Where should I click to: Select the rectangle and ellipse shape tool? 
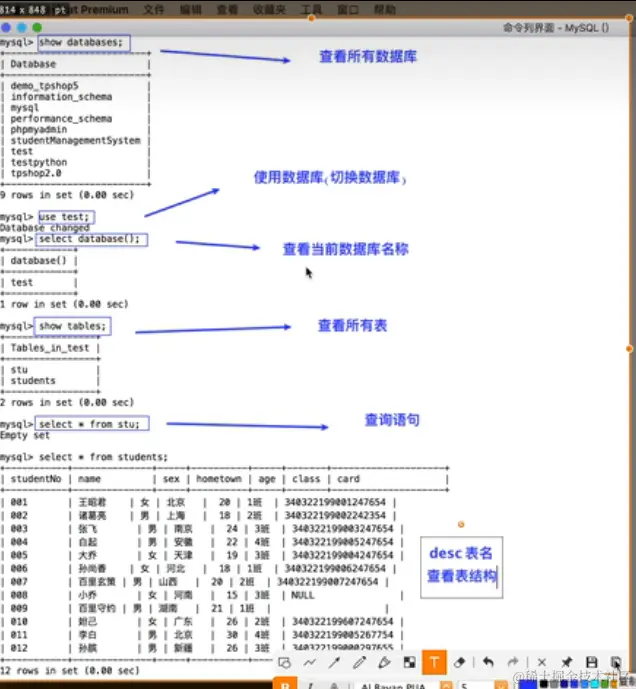[284, 662]
